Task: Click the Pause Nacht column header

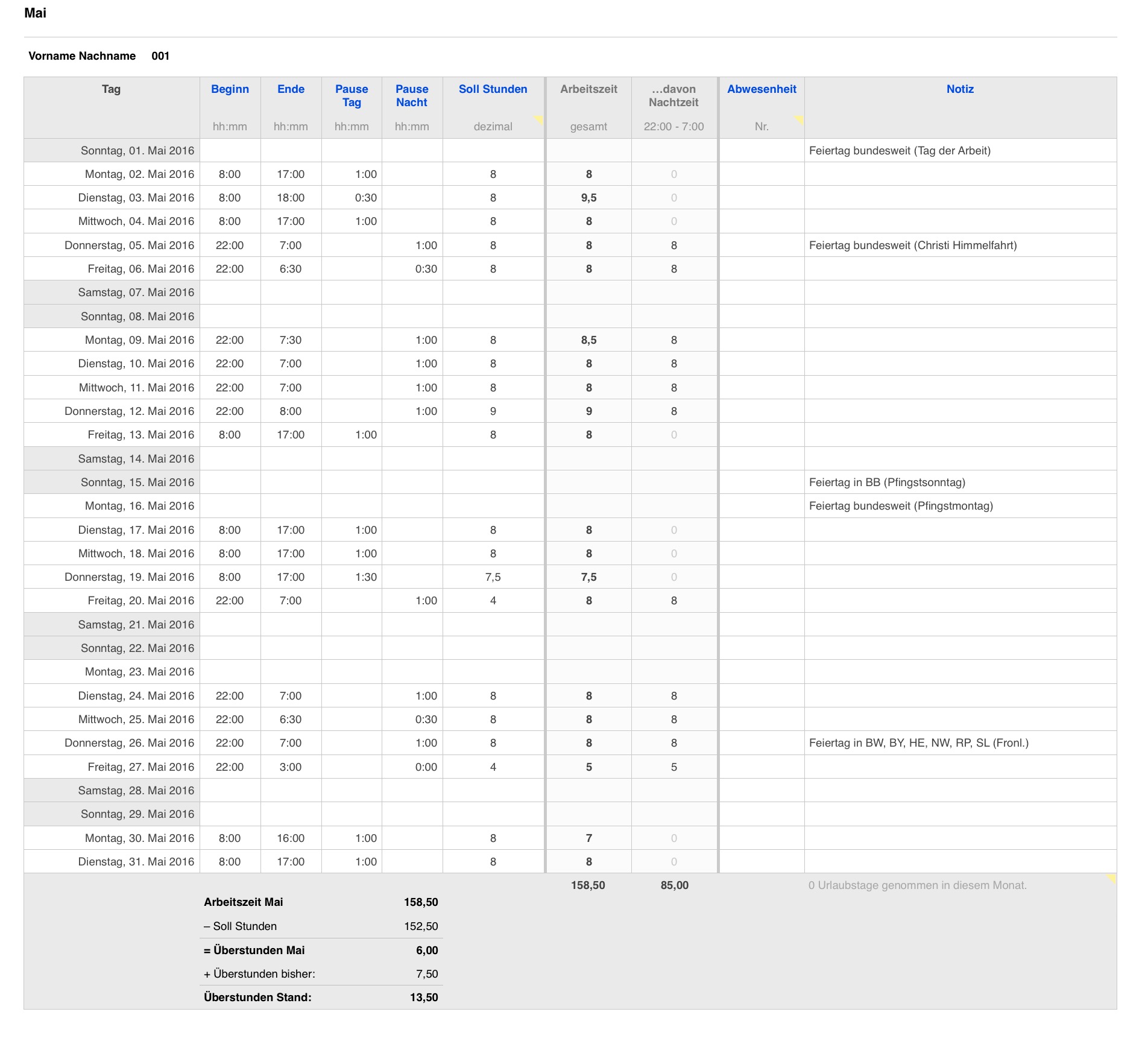Action: coord(412,96)
